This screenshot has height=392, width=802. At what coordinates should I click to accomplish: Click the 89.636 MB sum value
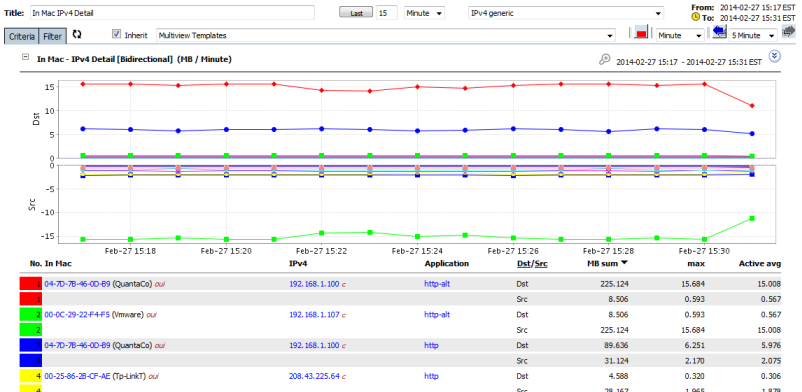point(617,345)
